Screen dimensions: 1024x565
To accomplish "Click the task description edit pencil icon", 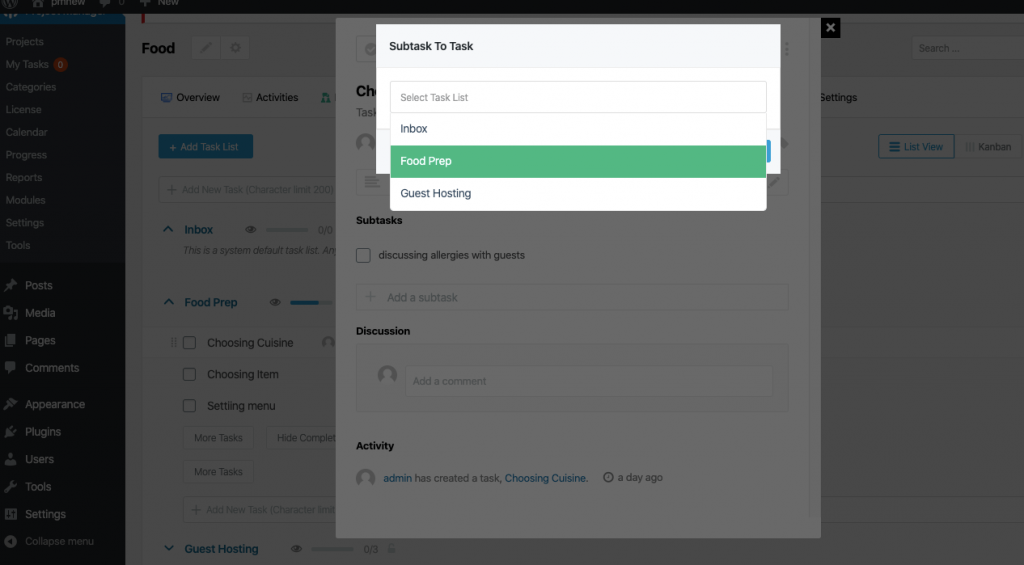I will tap(775, 183).
